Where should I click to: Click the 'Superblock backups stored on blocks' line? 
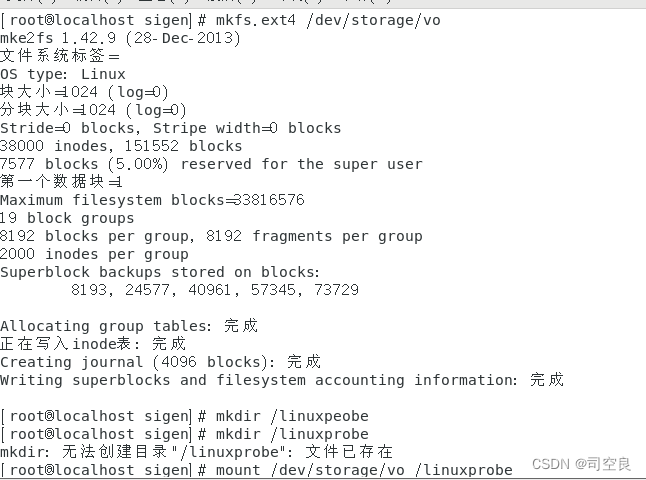pos(160,272)
